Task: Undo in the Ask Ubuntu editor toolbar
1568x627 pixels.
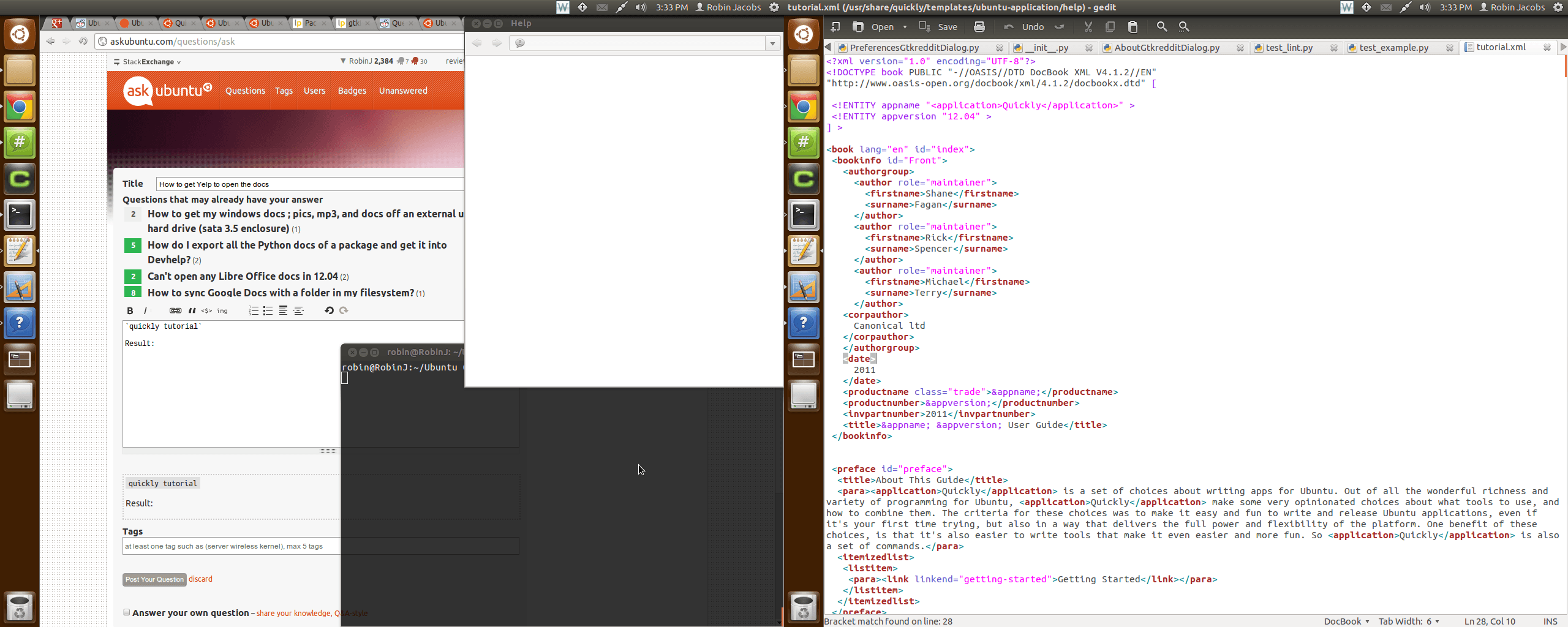Action: pyautogui.click(x=329, y=310)
